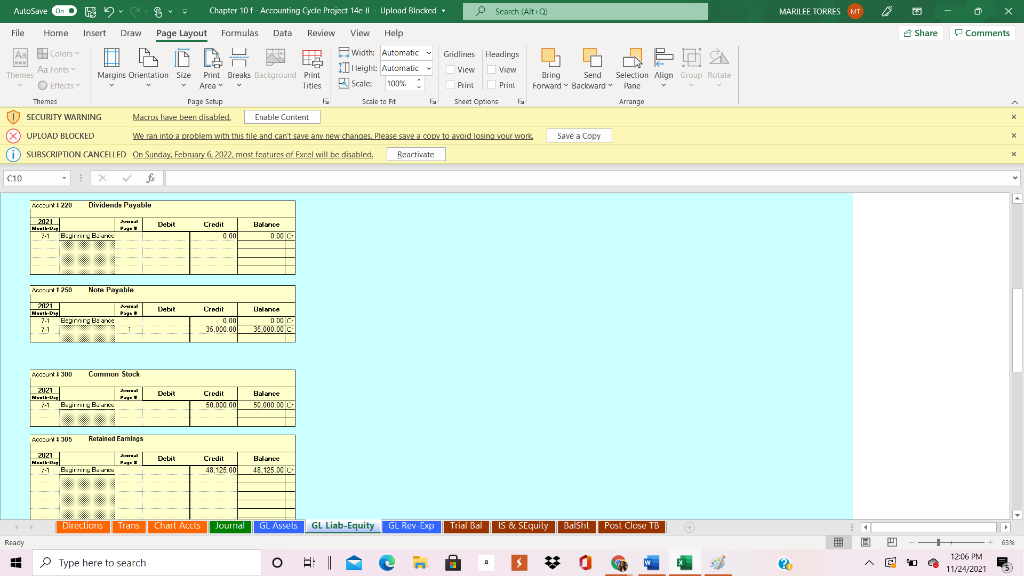This screenshot has width=1024, height=576.
Task: Bring the selection Forward
Action: (550, 70)
